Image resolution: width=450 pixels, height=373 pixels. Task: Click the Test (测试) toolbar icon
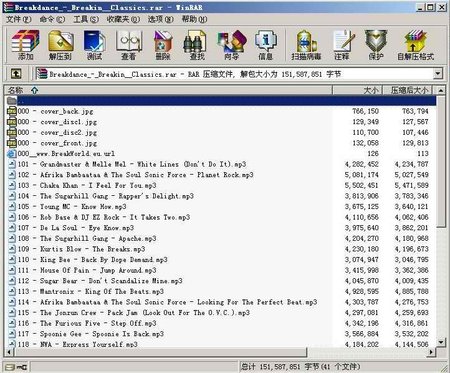coord(95,45)
